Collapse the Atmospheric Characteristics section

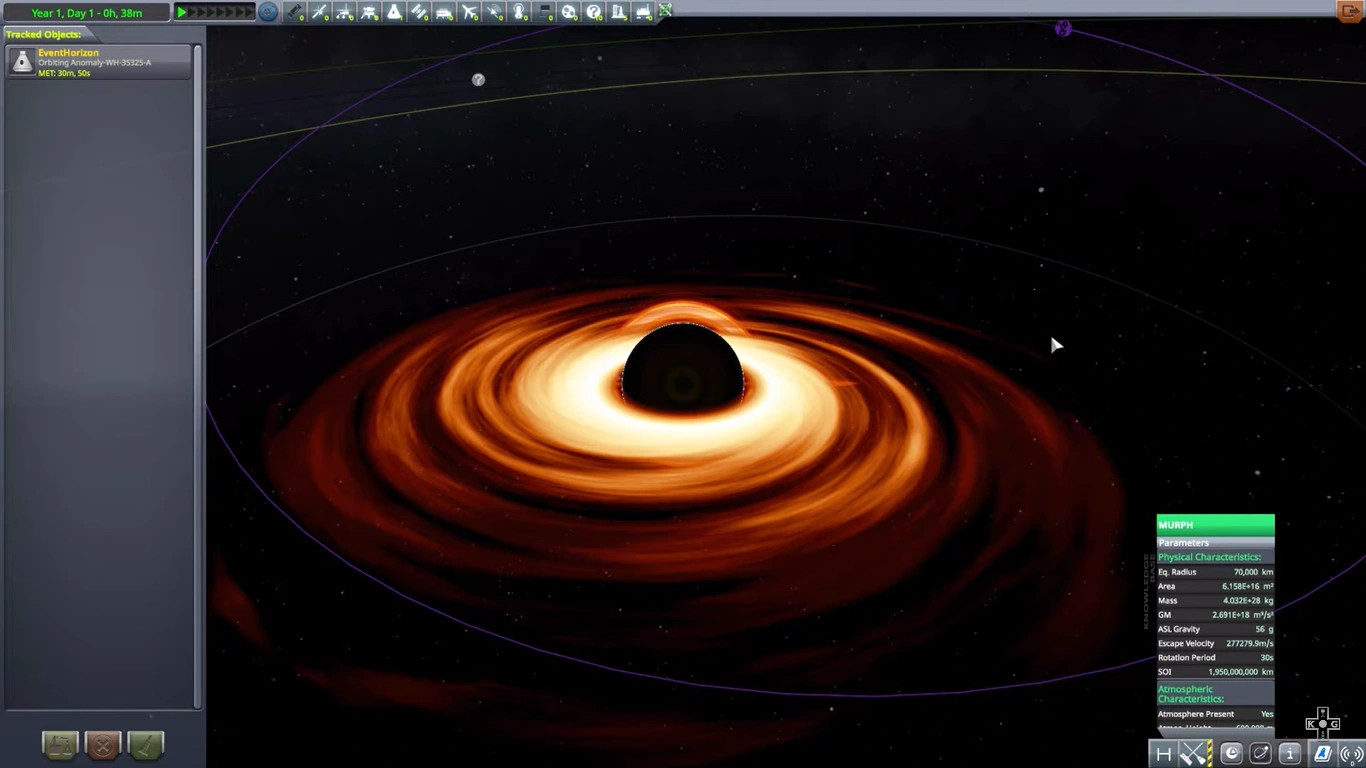(1215, 694)
